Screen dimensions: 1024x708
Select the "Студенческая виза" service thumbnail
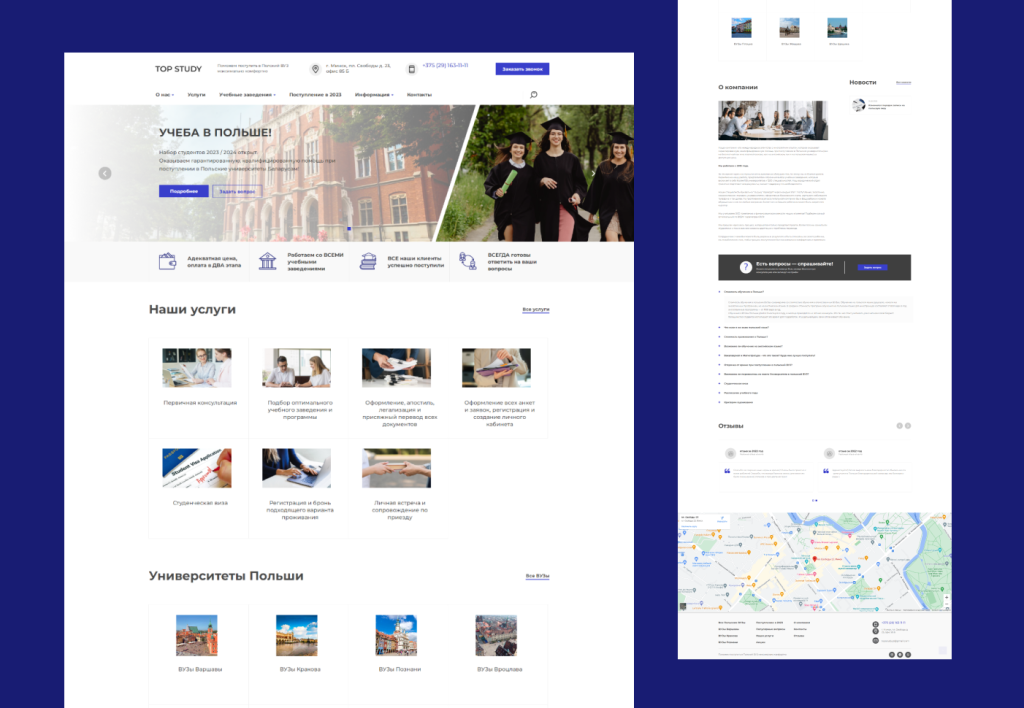pos(197,468)
